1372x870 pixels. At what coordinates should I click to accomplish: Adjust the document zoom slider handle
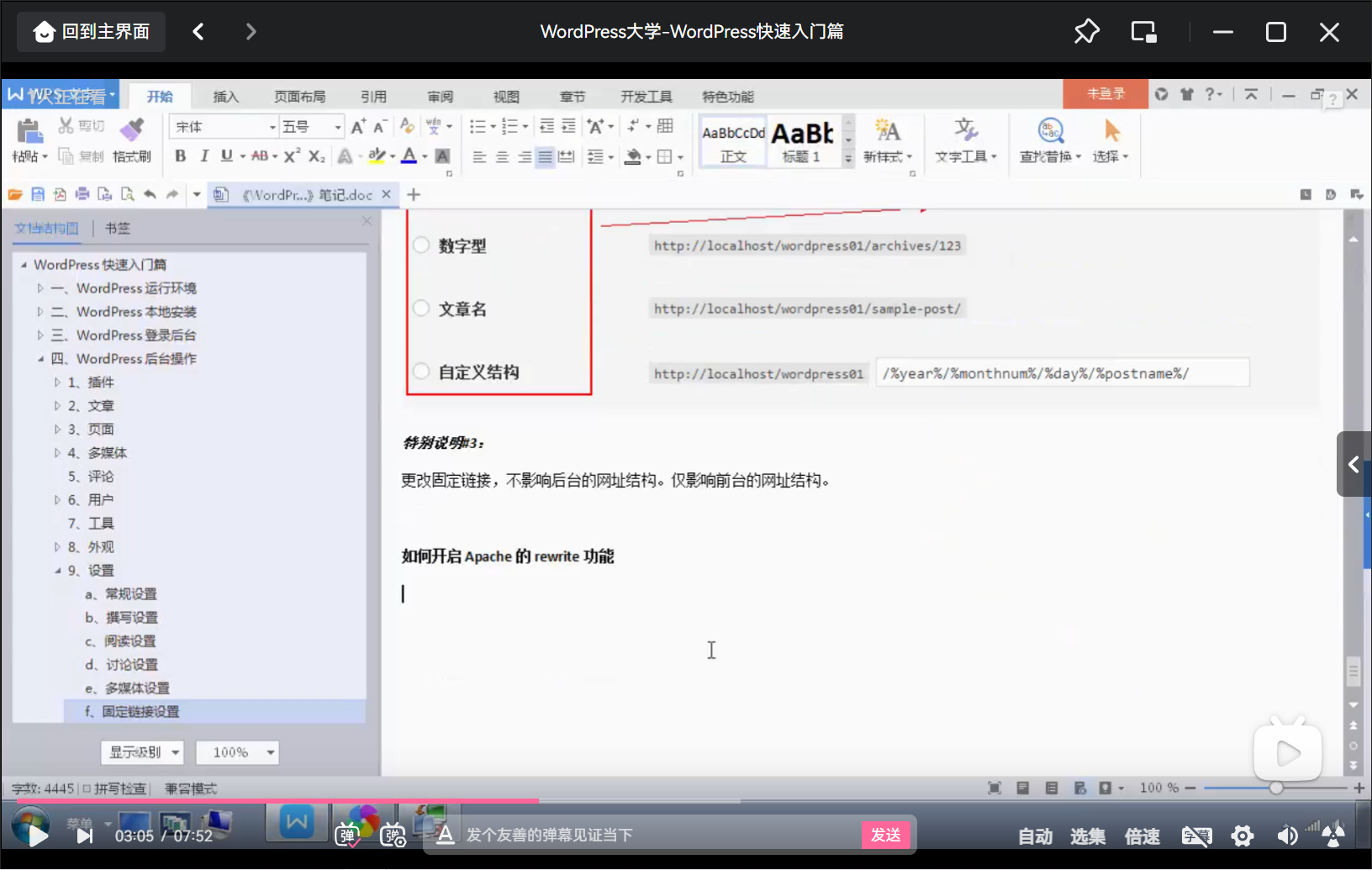tap(1276, 788)
